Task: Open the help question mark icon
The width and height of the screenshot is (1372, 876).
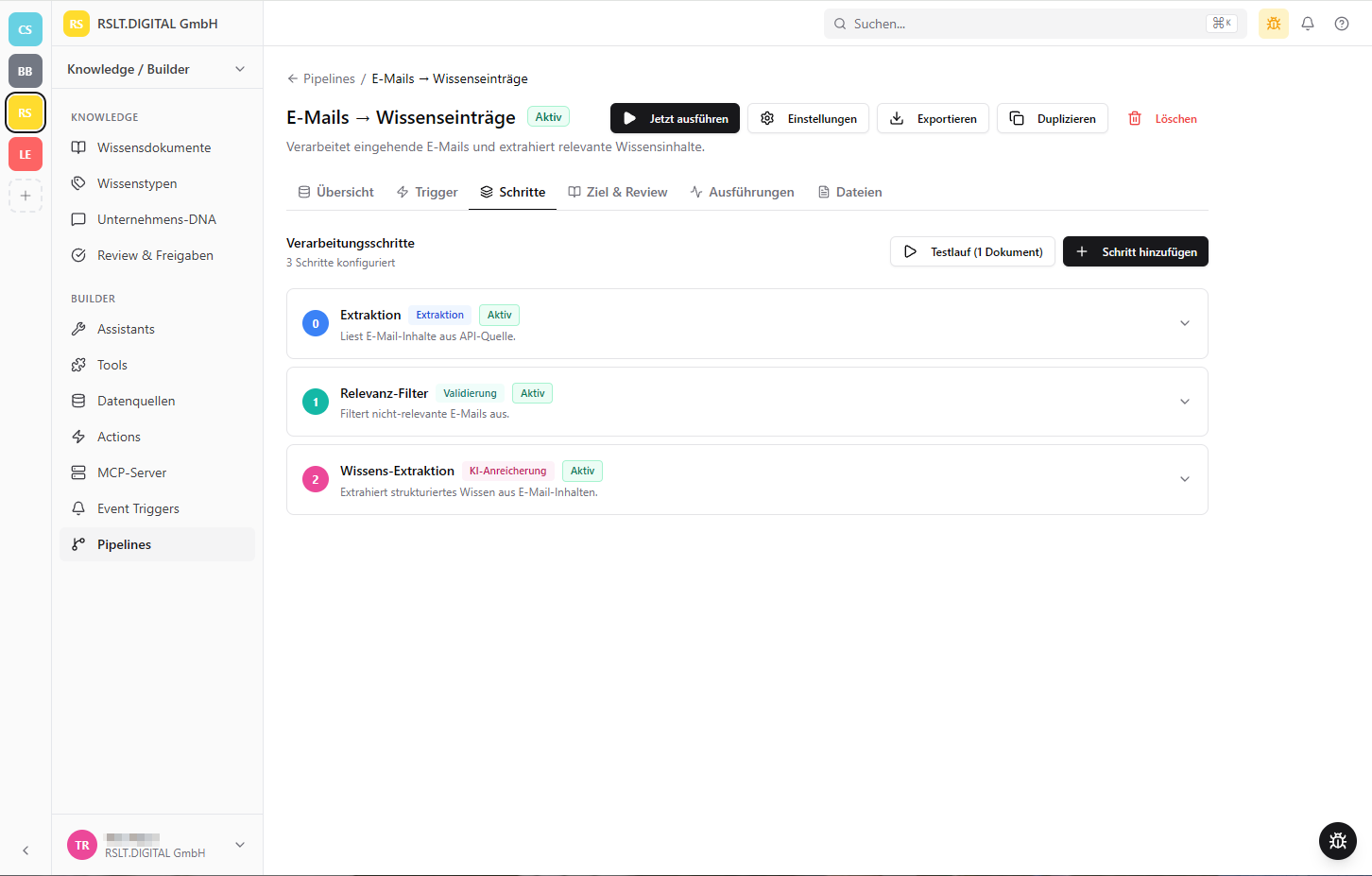Action: point(1342,24)
